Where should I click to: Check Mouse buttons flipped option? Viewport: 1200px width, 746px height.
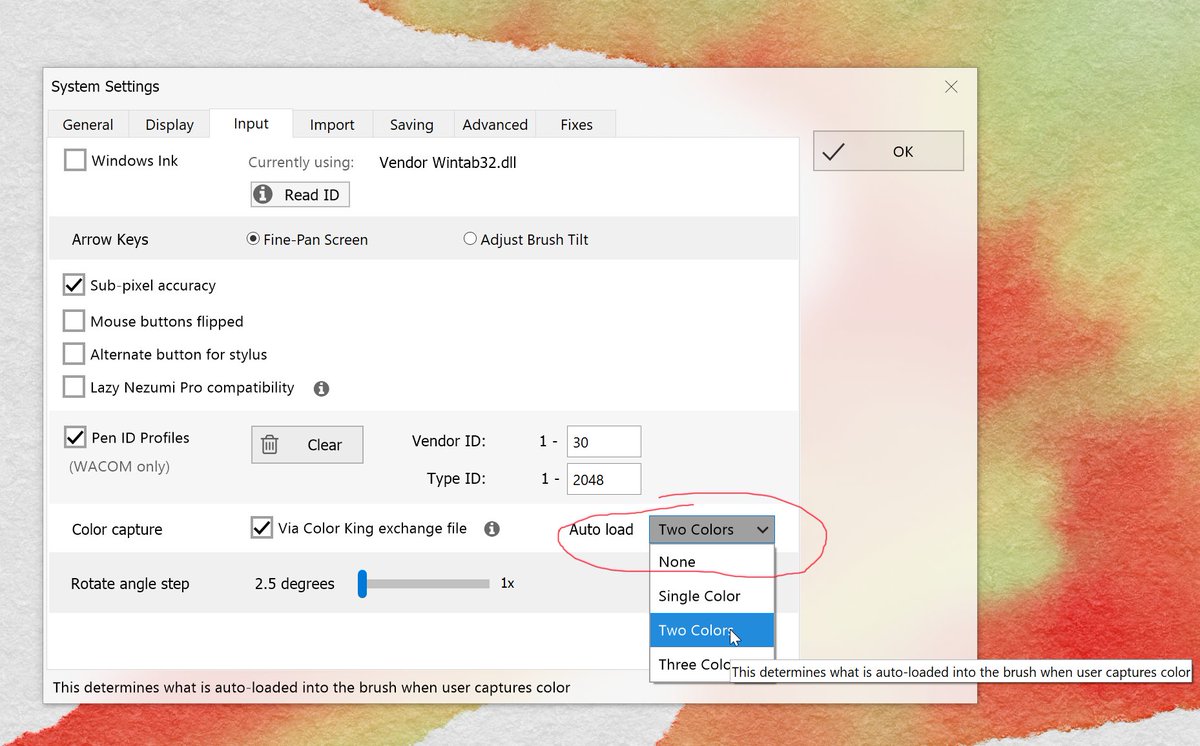click(x=73, y=321)
